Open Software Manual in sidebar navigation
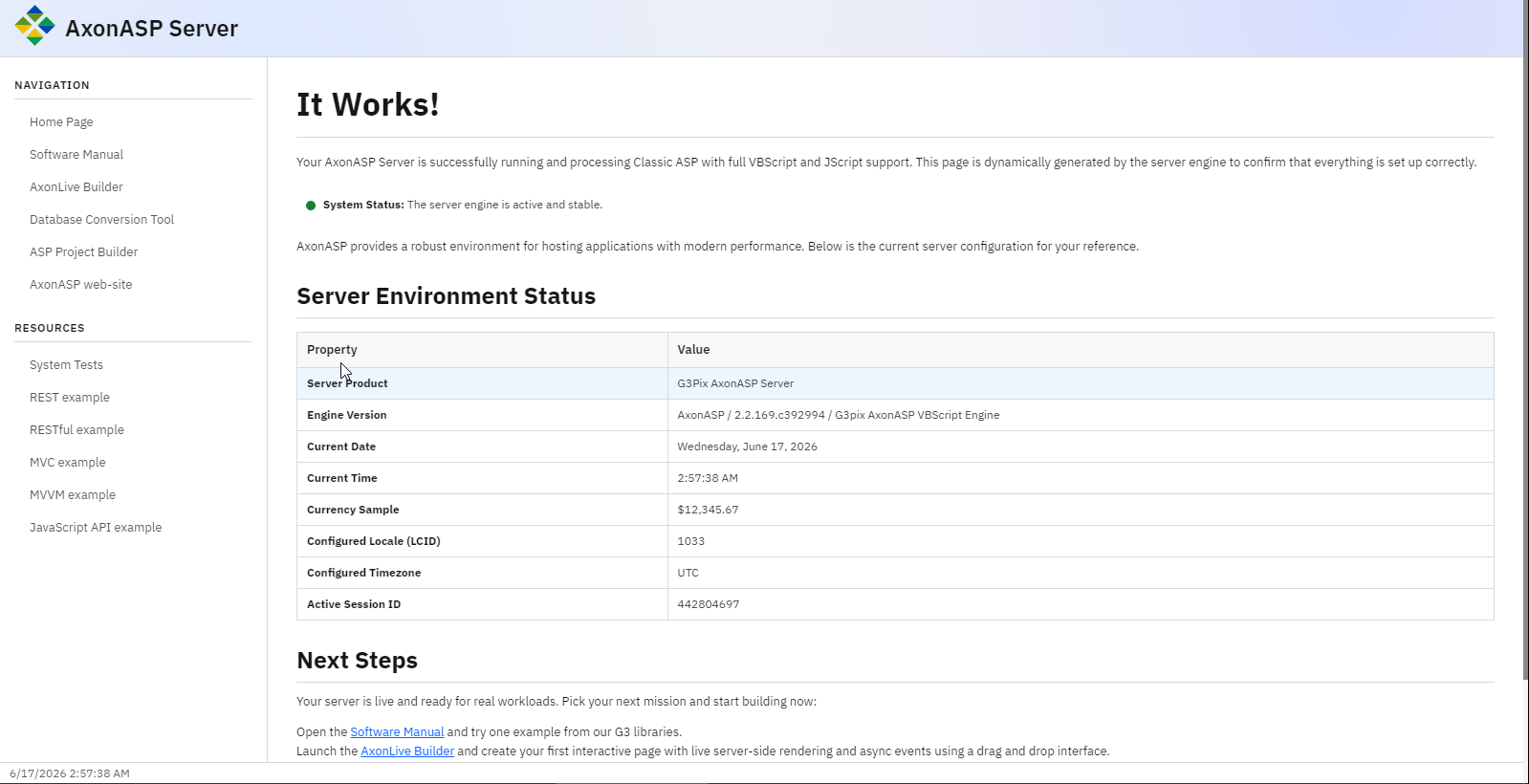Image resolution: width=1529 pixels, height=784 pixels. click(76, 155)
